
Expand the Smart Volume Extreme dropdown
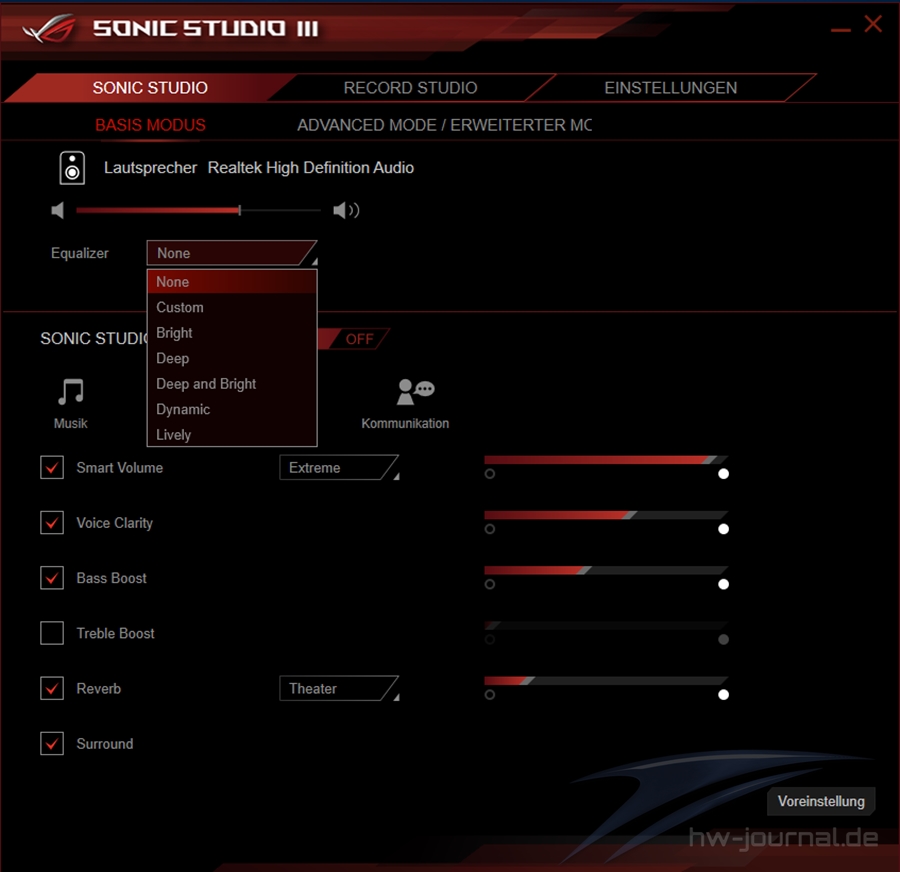pyautogui.click(x=339, y=467)
